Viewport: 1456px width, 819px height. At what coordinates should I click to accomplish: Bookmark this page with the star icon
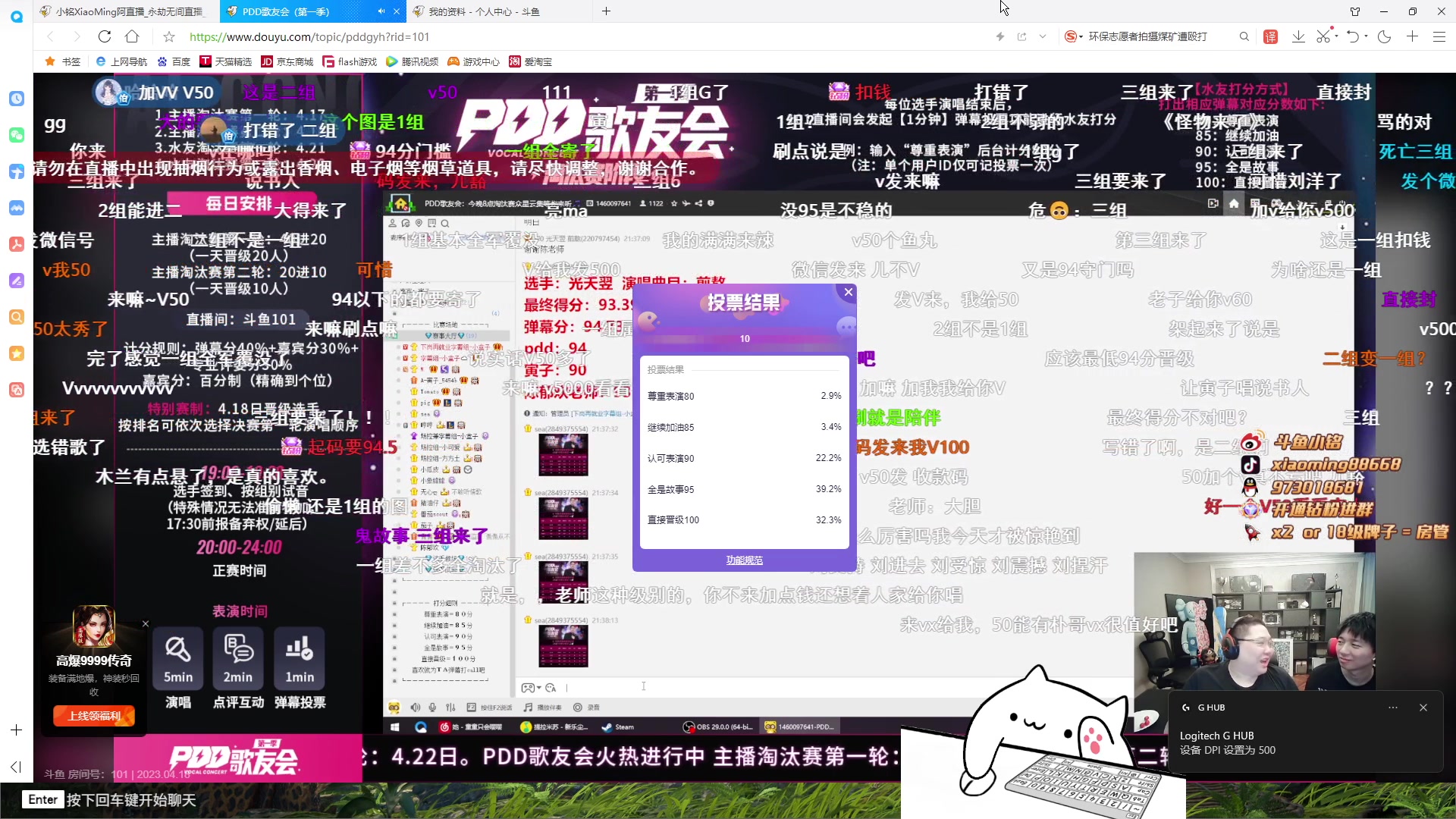169,36
